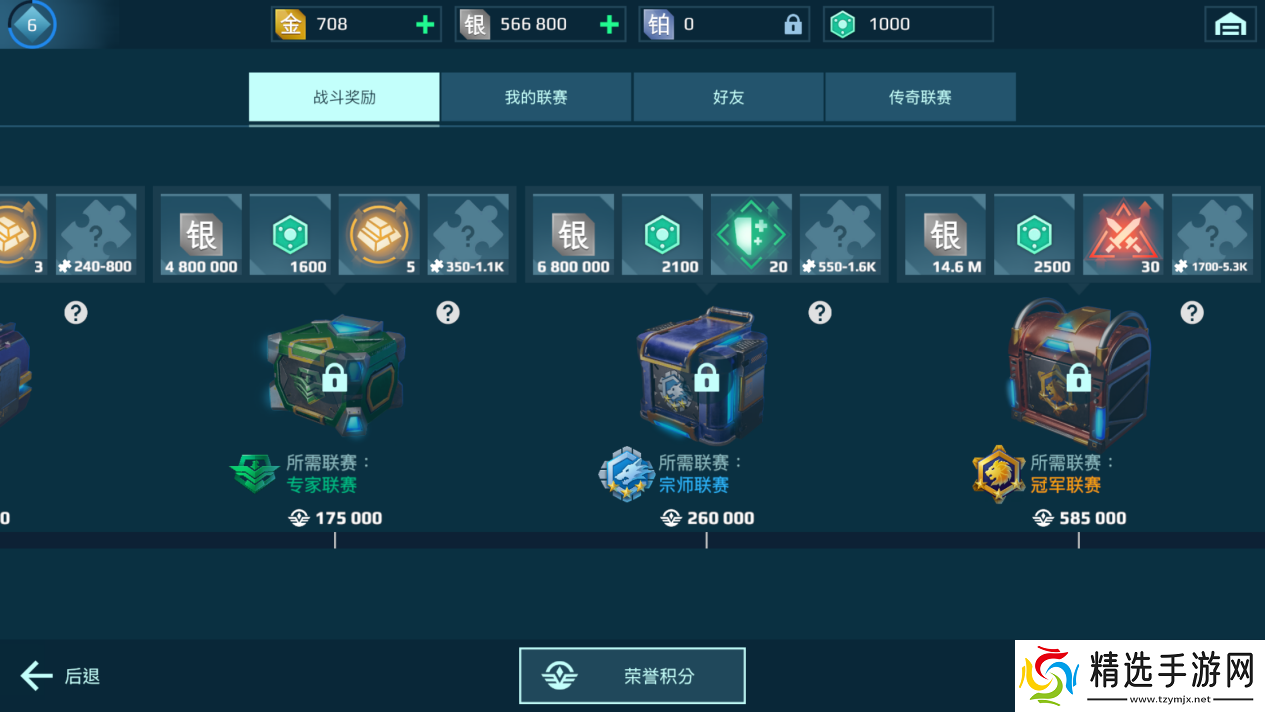Open help question mark for Expert league chest
This screenshot has width=1265, height=712.
tap(448, 313)
